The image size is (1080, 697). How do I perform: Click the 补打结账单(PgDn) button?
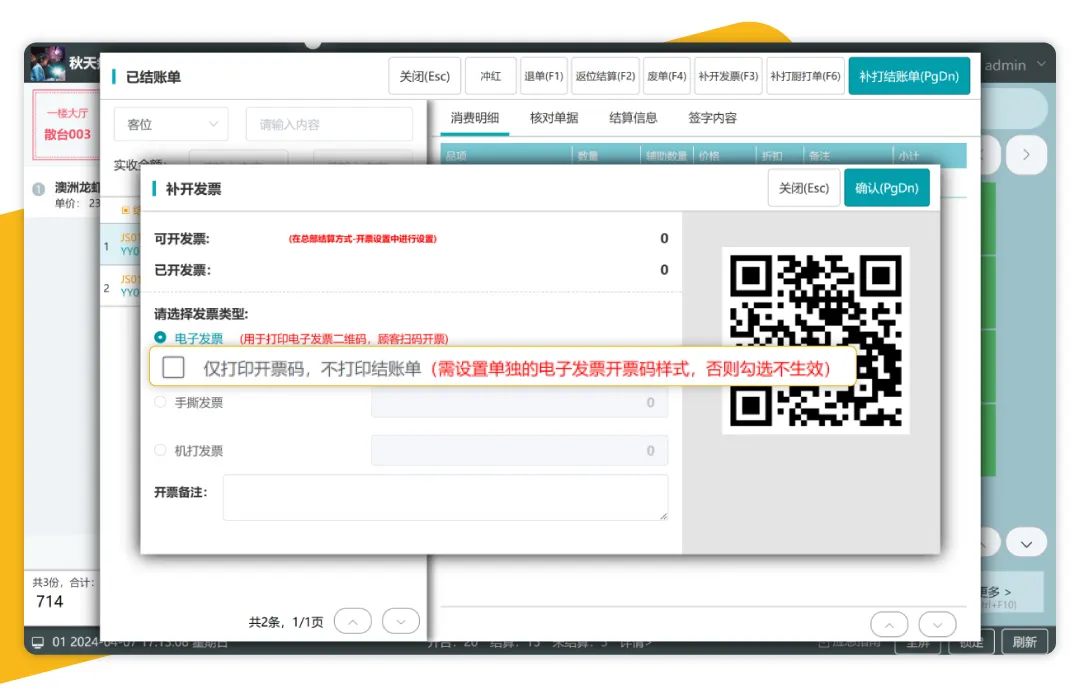(908, 76)
